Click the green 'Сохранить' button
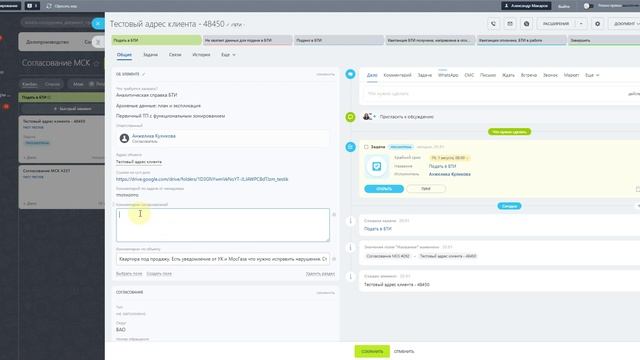The width and height of the screenshot is (640, 360). [x=372, y=351]
